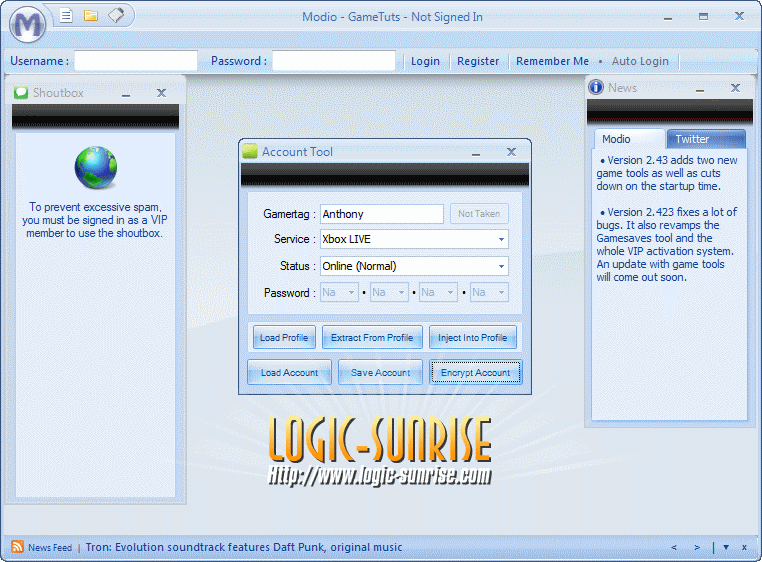This screenshot has height=562, width=762.
Task: Click Inject Into Profile button
Action: coord(472,337)
